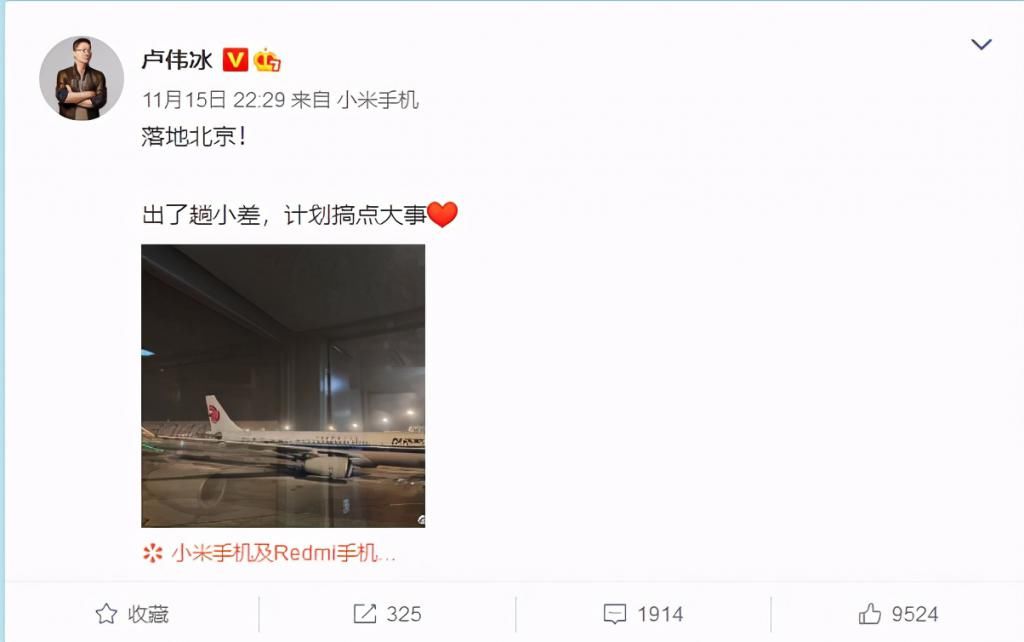
Task: Click the 9524 likes count
Action: click(x=915, y=614)
